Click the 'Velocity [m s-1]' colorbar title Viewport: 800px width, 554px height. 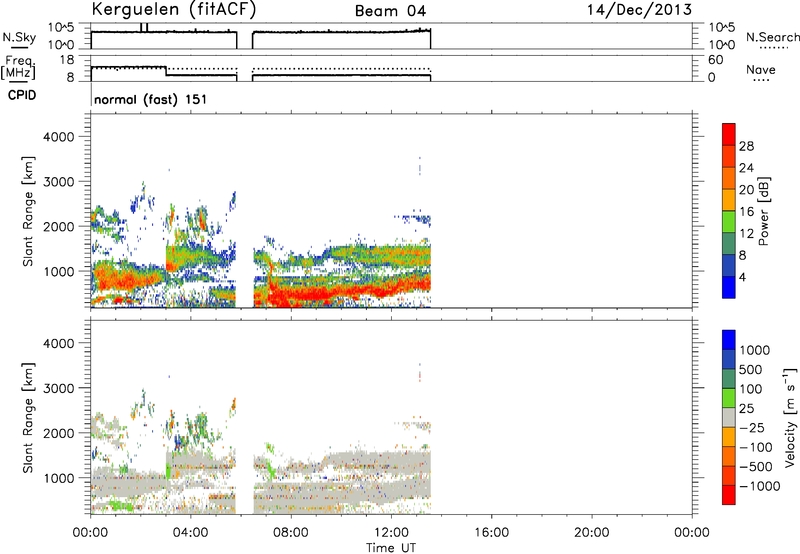790,417
